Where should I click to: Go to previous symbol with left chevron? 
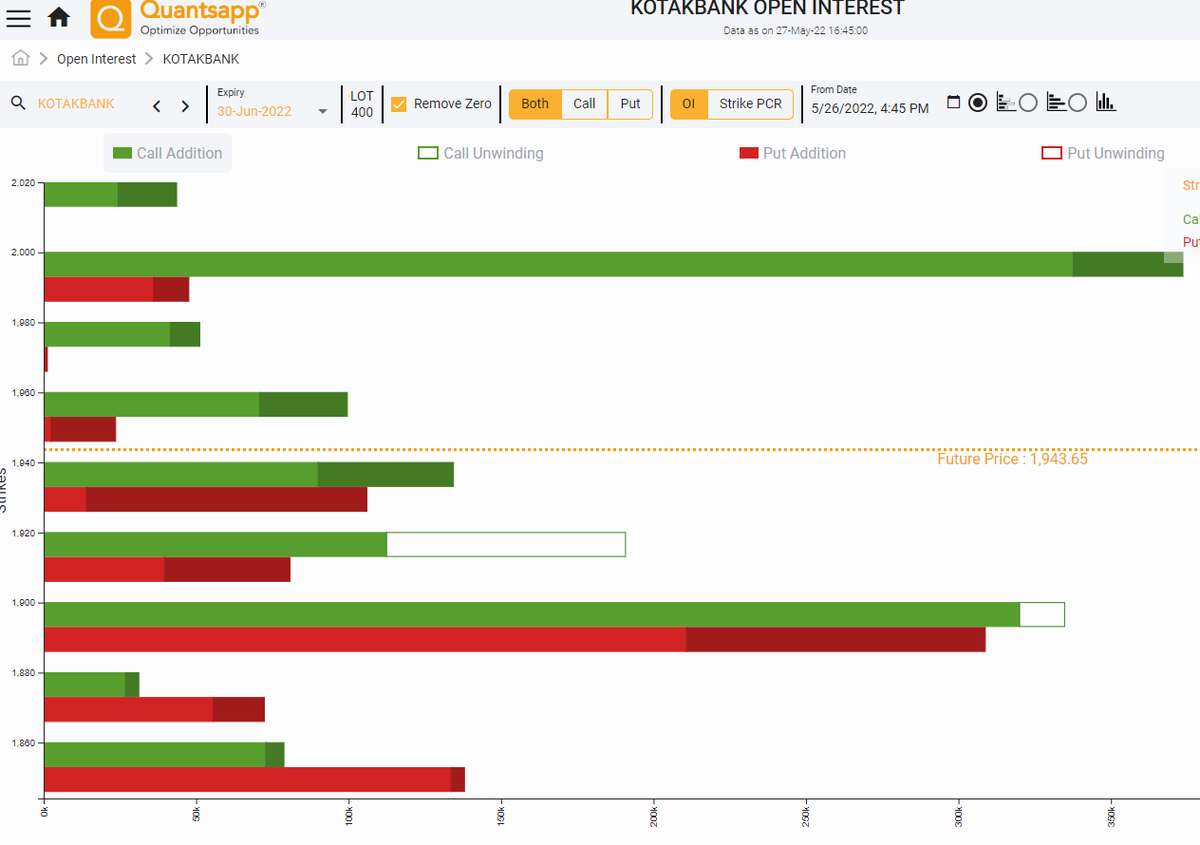[156, 106]
